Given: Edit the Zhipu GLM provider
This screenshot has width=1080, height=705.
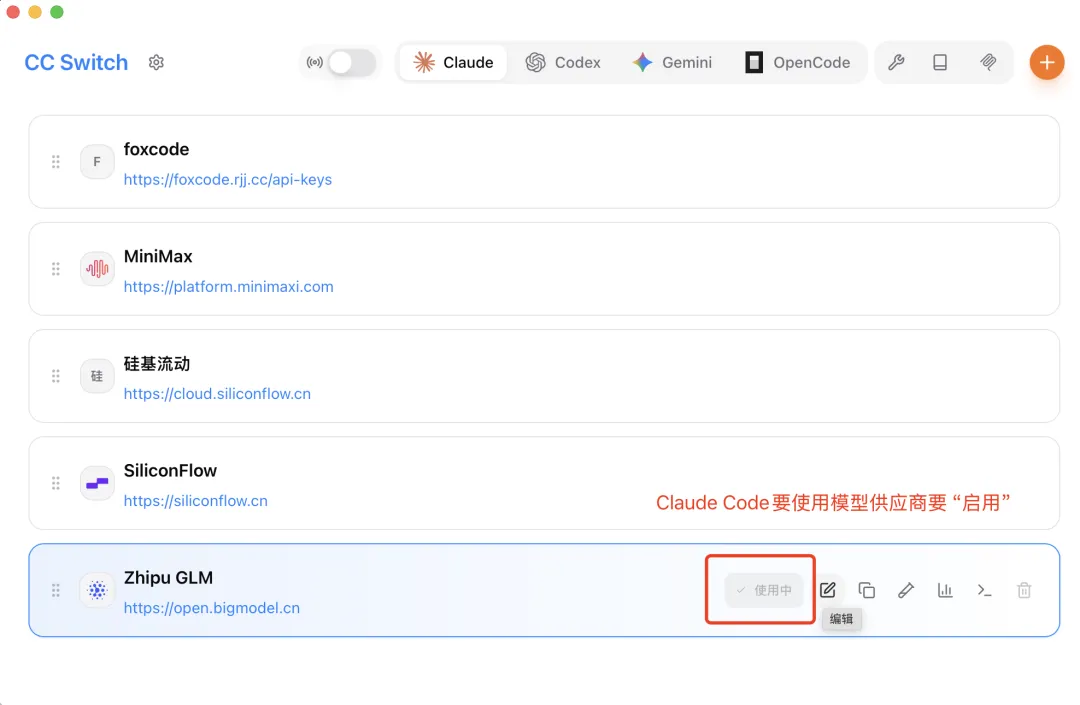Looking at the screenshot, I should pos(828,590).
